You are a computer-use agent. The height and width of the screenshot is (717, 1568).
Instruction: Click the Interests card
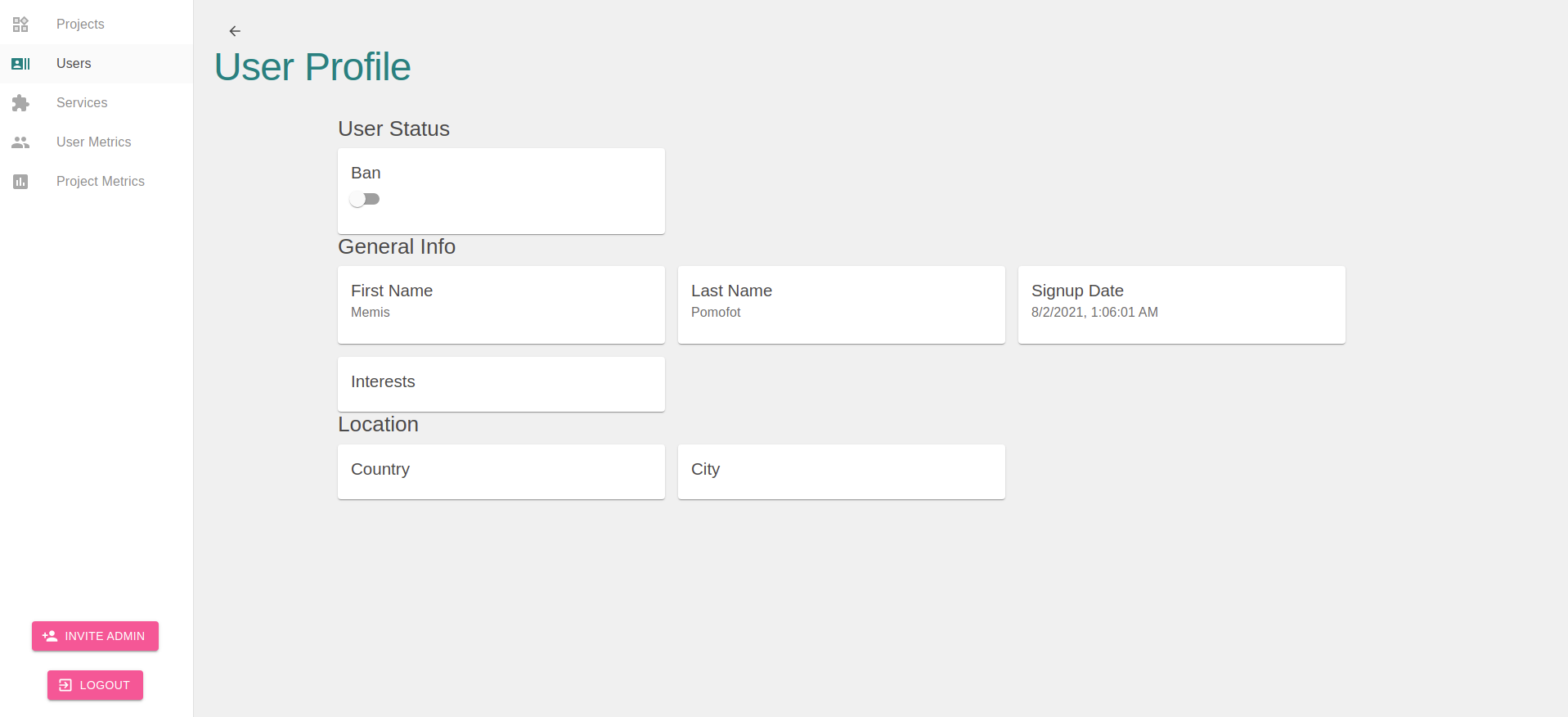[501, 384]
